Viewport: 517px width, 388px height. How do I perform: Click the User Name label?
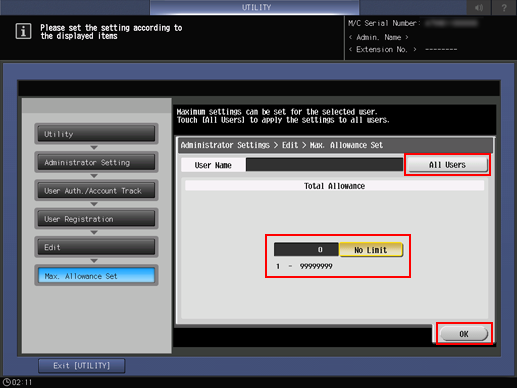tap(213, 165)
